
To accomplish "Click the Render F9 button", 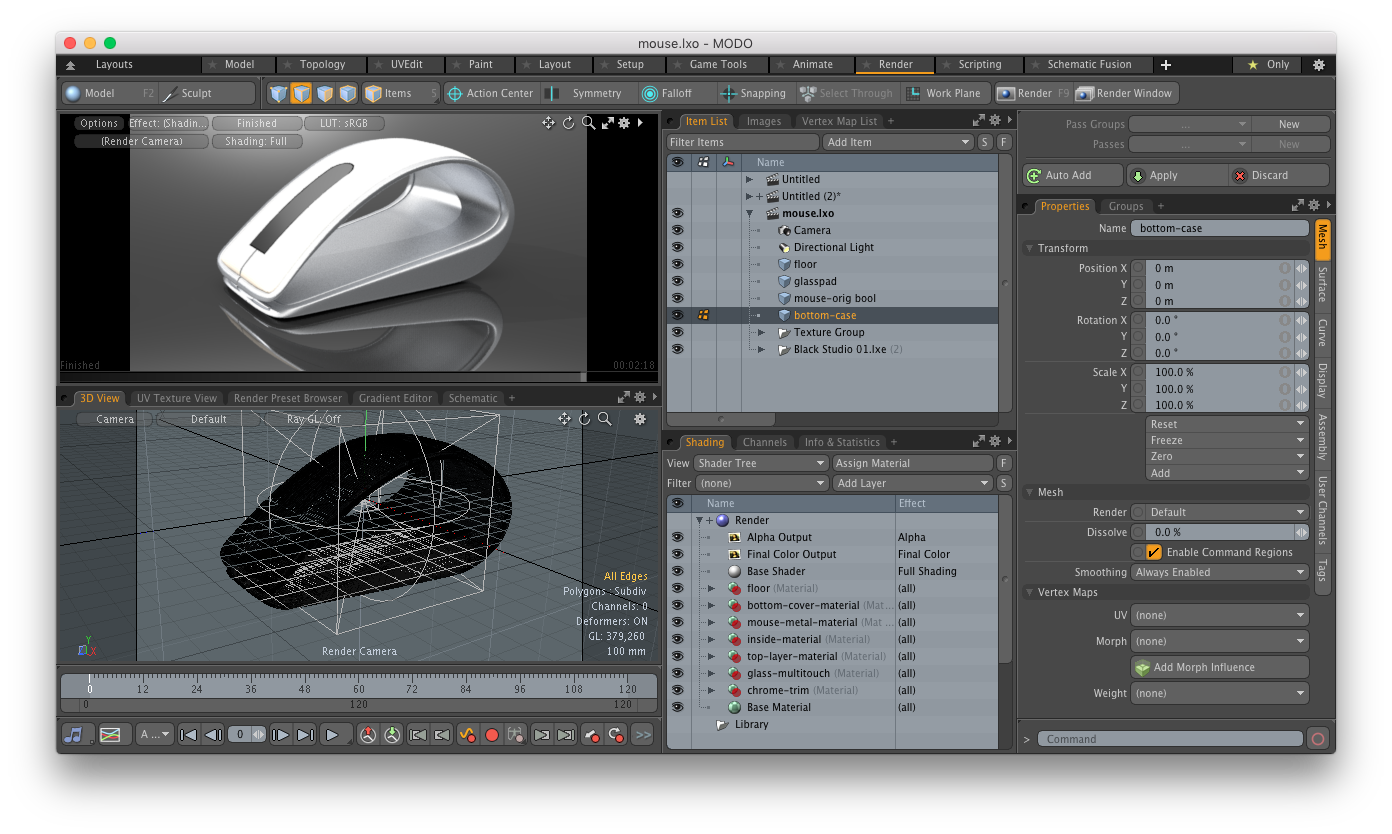I will tap(1033, 93).
